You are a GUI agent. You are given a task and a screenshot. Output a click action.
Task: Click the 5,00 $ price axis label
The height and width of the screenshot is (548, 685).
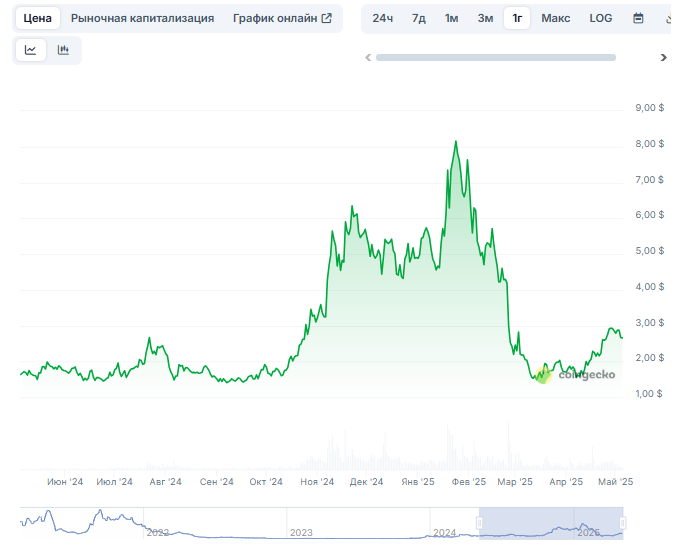pos(650,251)
